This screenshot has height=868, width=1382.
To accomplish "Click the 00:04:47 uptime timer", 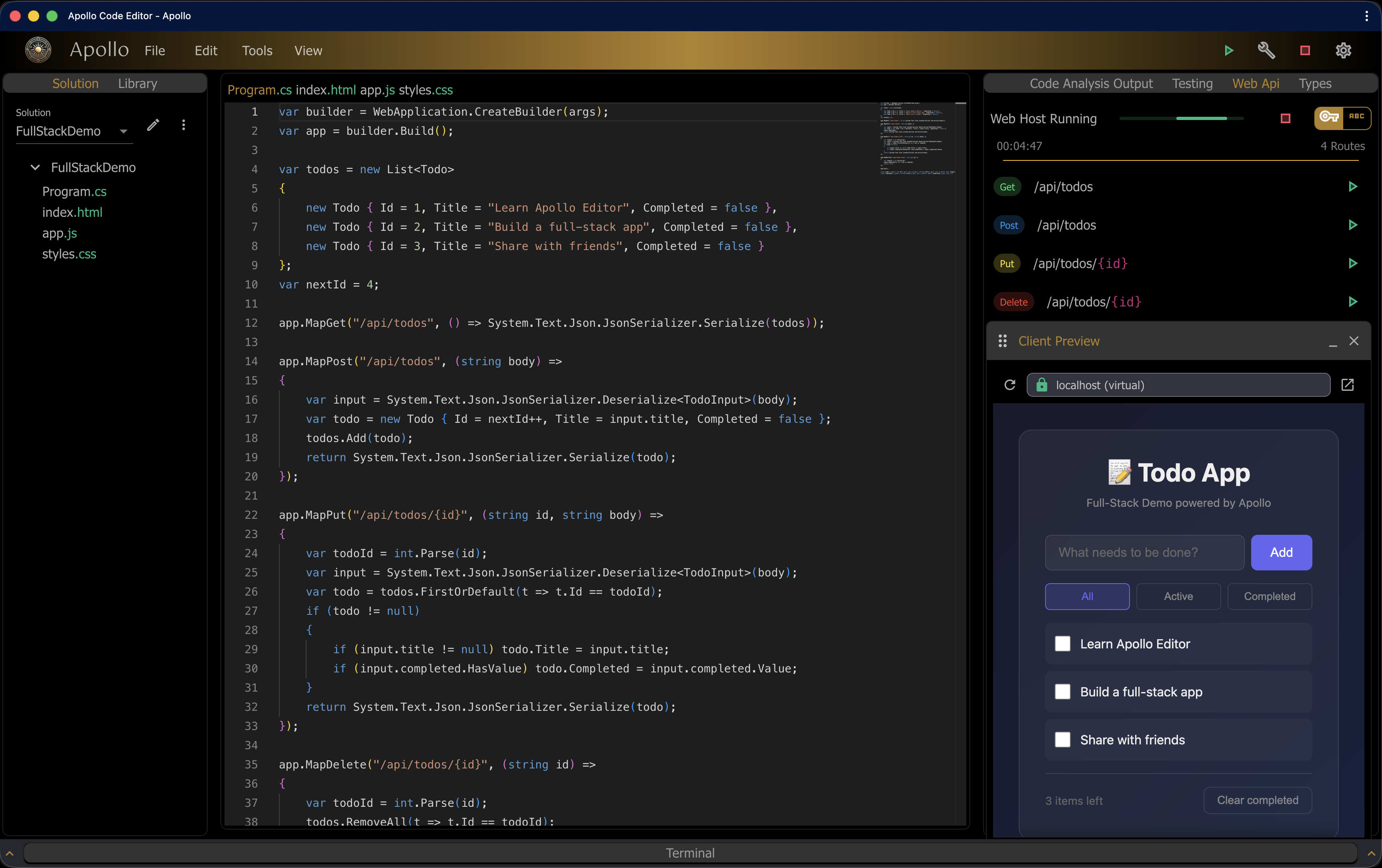I will [1019, 146].
